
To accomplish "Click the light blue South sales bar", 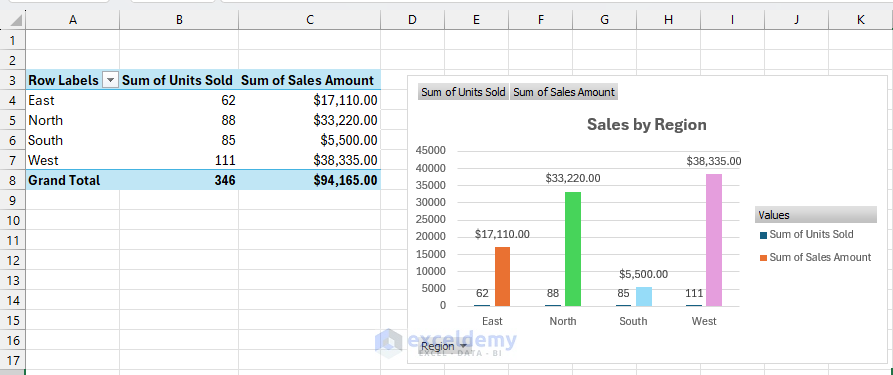I will pyautogui.click(x=644, y=296).
